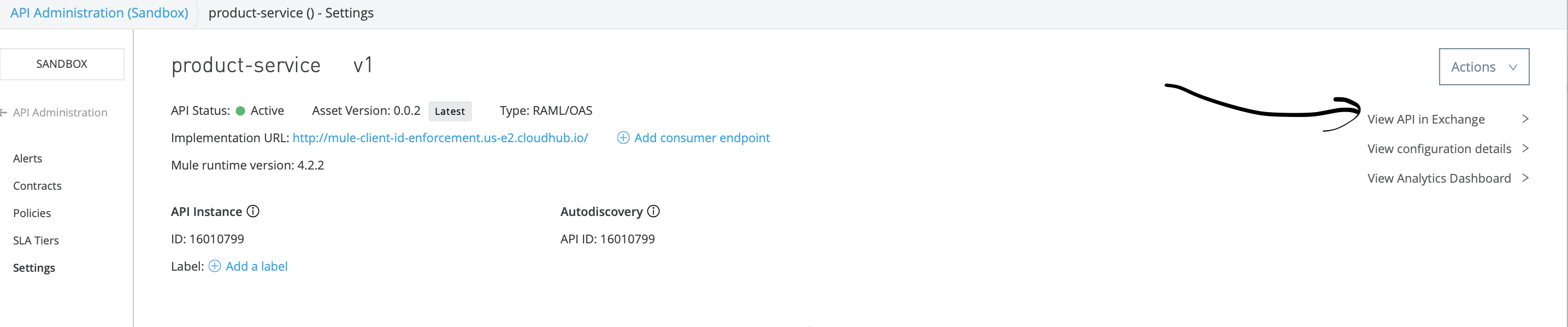Click the Autodiscovery info icon

(x=653, y=211)
